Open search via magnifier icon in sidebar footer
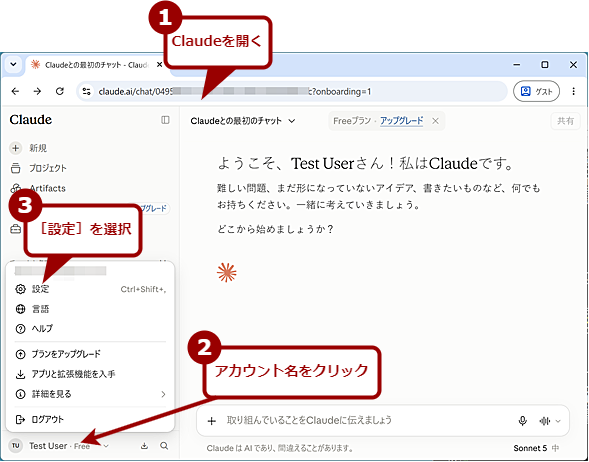 coord(164,446)
